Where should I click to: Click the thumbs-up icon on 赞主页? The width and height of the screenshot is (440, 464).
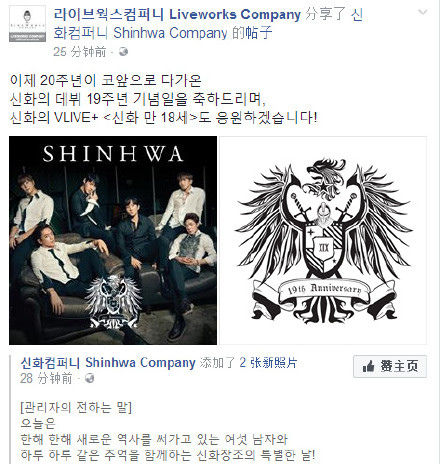tap(368, 367)
